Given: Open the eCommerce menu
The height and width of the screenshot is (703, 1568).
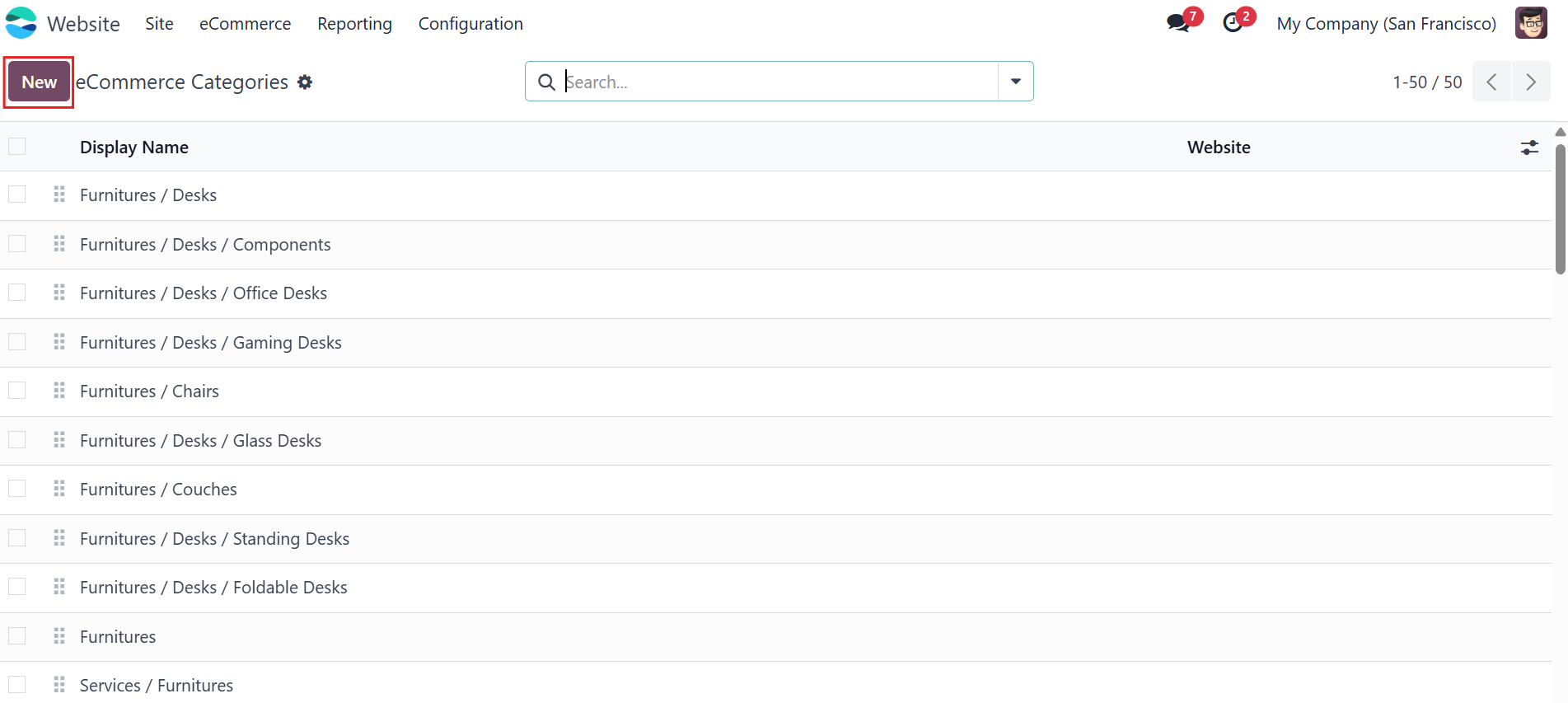Looking at the screenshot, I should [245, 24].
